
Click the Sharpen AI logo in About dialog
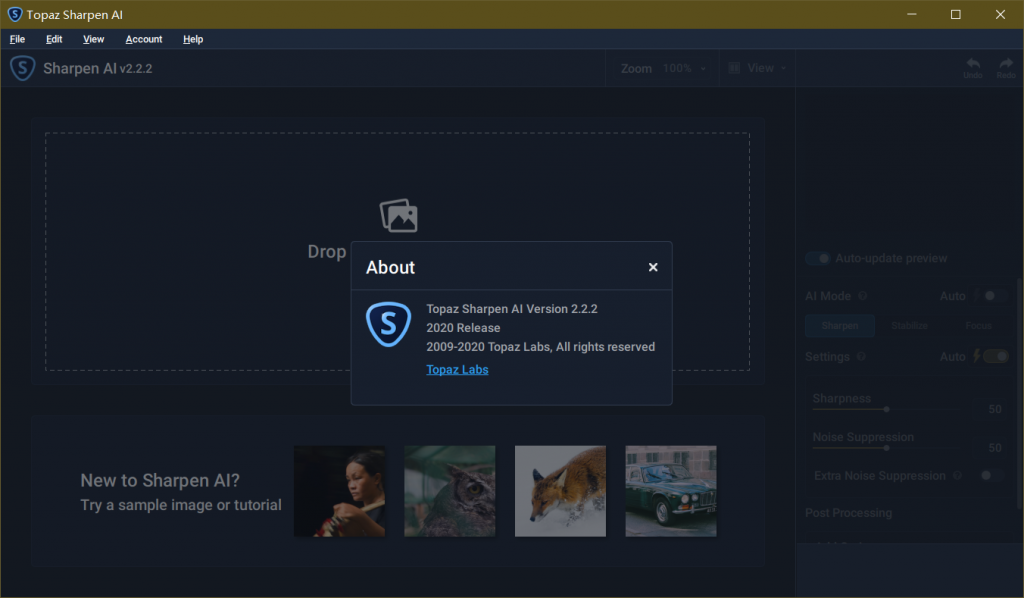(x=388, y=325)
